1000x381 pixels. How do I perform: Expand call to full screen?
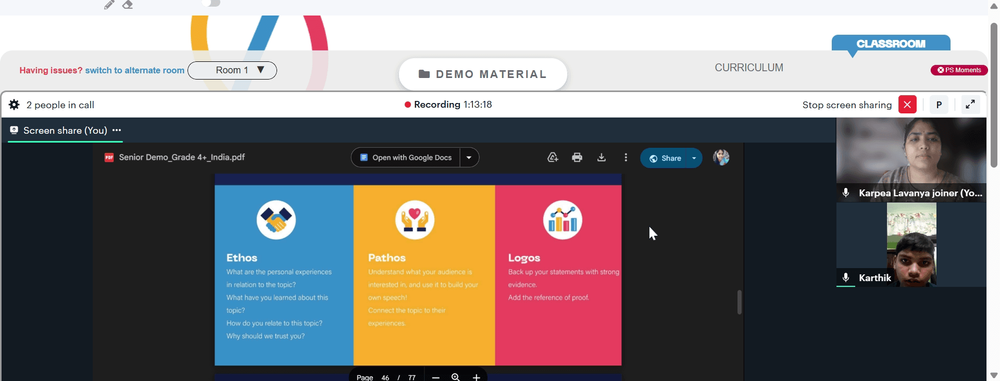click(970, 105)
